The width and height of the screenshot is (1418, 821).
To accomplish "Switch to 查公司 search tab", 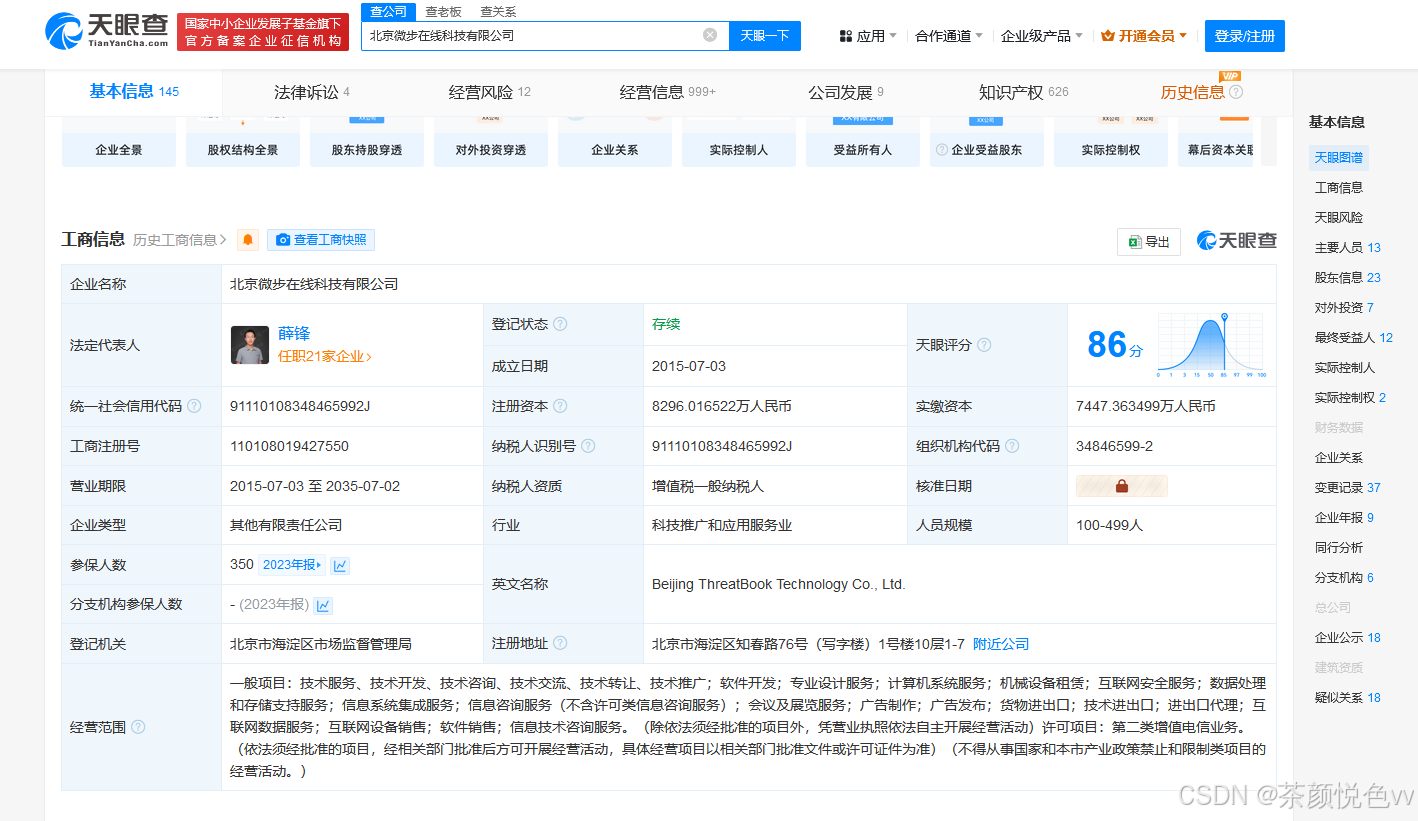I will tap(388, 12).
